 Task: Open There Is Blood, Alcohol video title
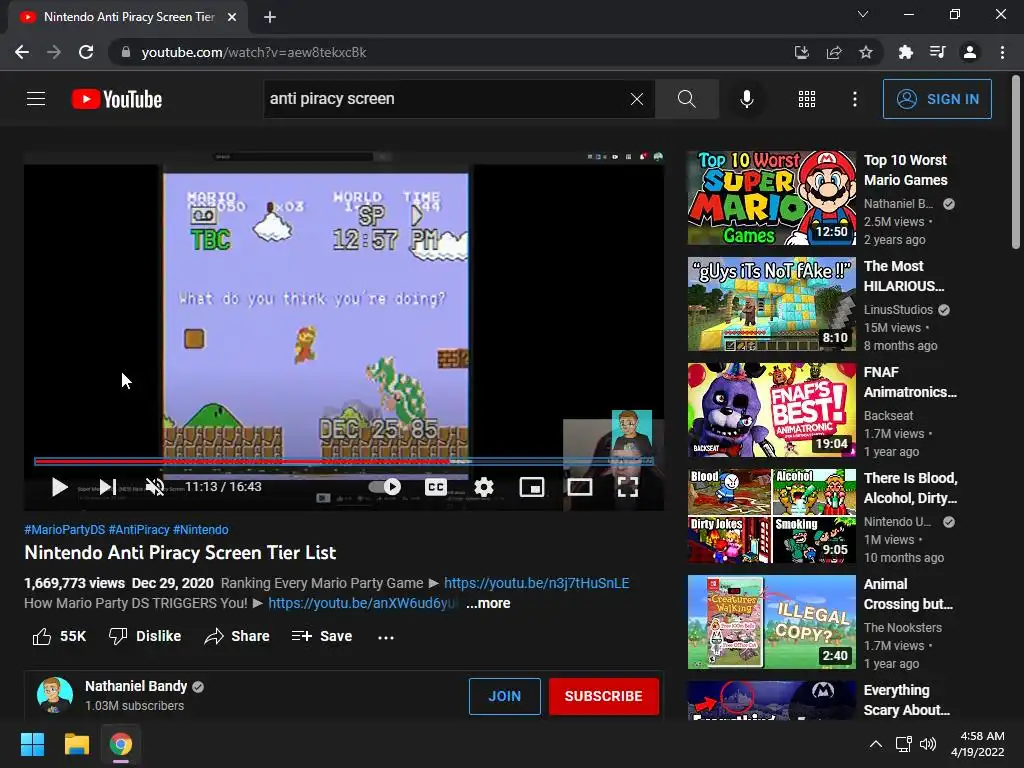tap(910, 488)
